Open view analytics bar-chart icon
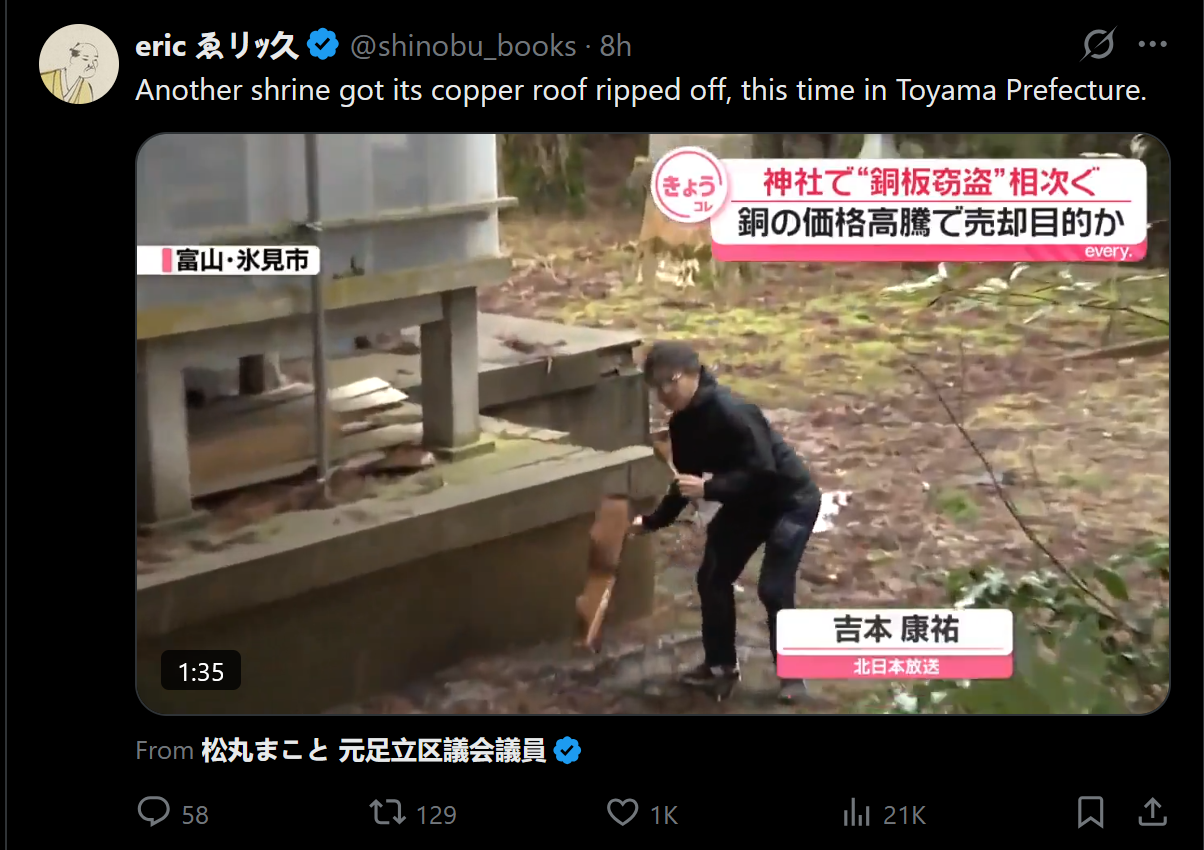The width and height of the screenshot is (1204, 850). coord(857,812)
